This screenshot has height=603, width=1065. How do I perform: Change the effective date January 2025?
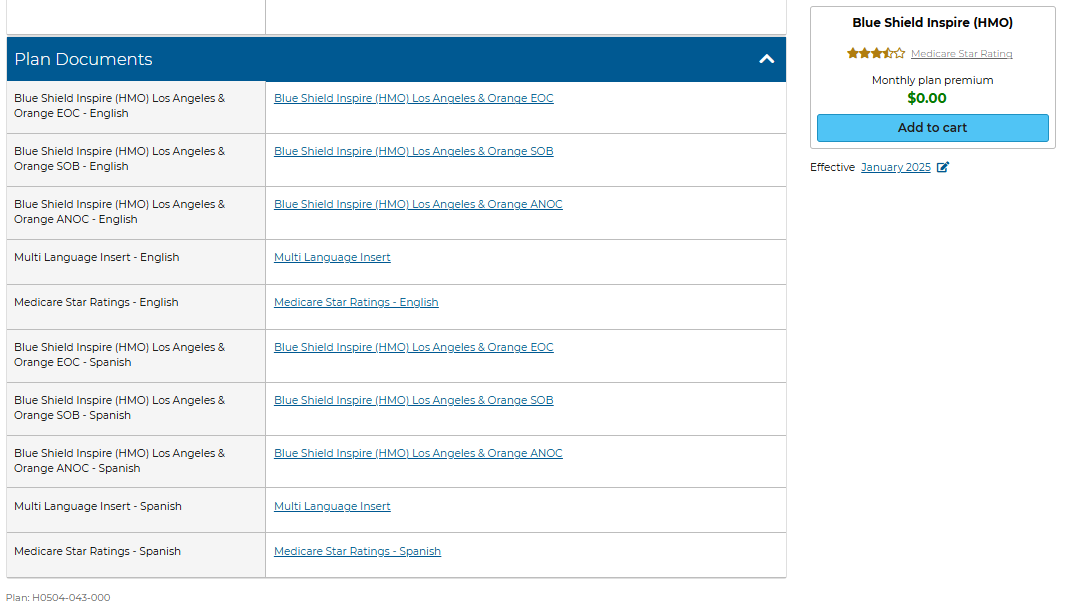pyautogui.click(x=895, y=167)
